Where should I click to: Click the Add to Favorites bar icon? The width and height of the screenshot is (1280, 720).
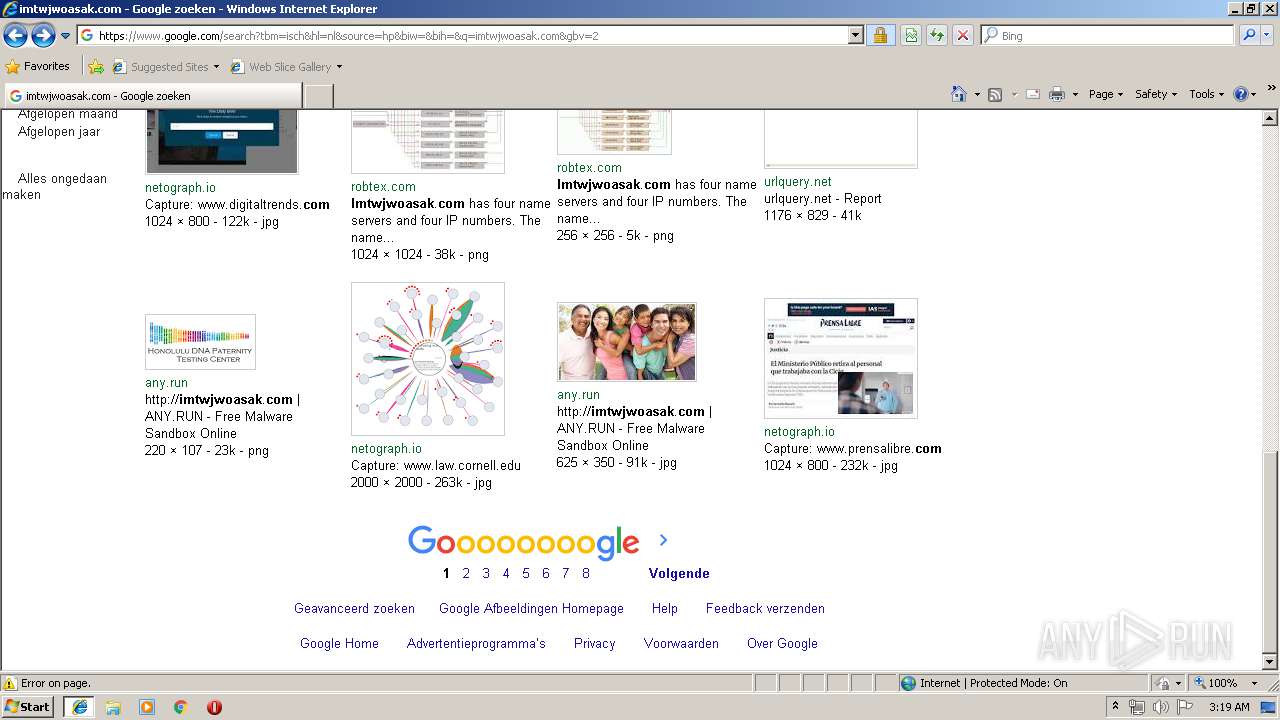tap(96, 67)
